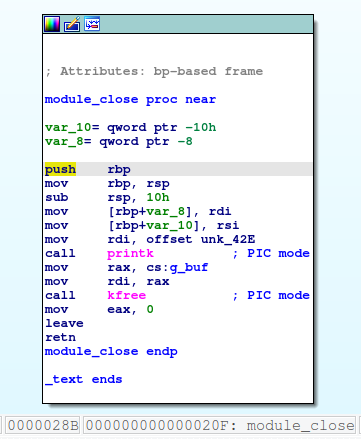Select '[rbp+var_8], rdi' operand
The width and height of the screenshot is (361, 439).
170,211
